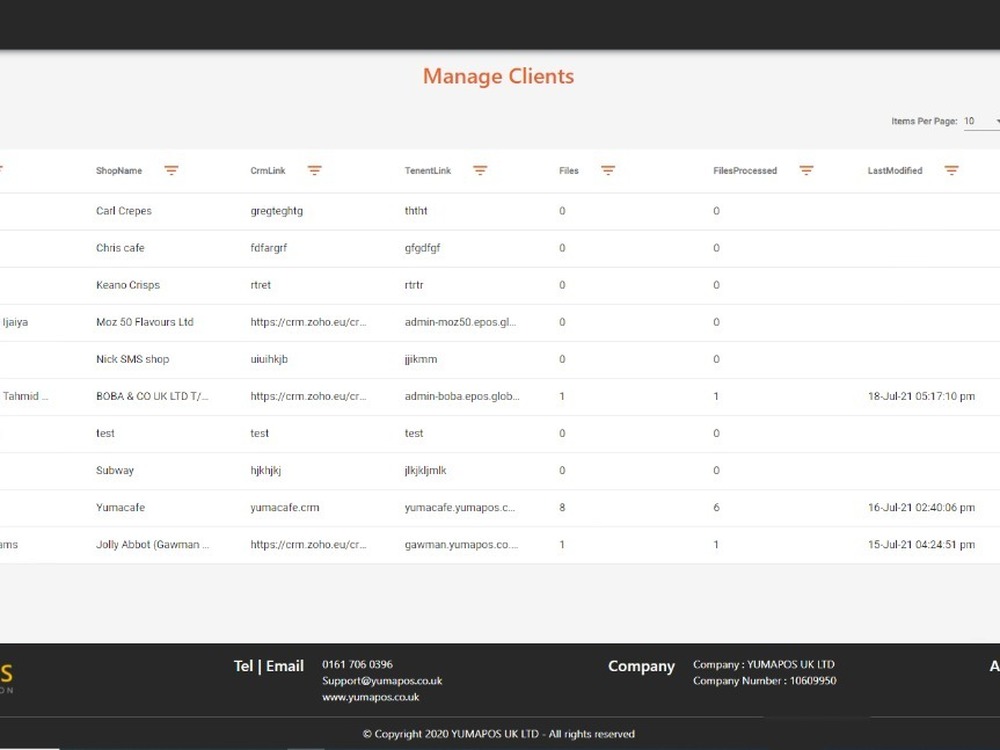
Task: Open the TenentLink column filter icon
Action: tap(480, 171)
